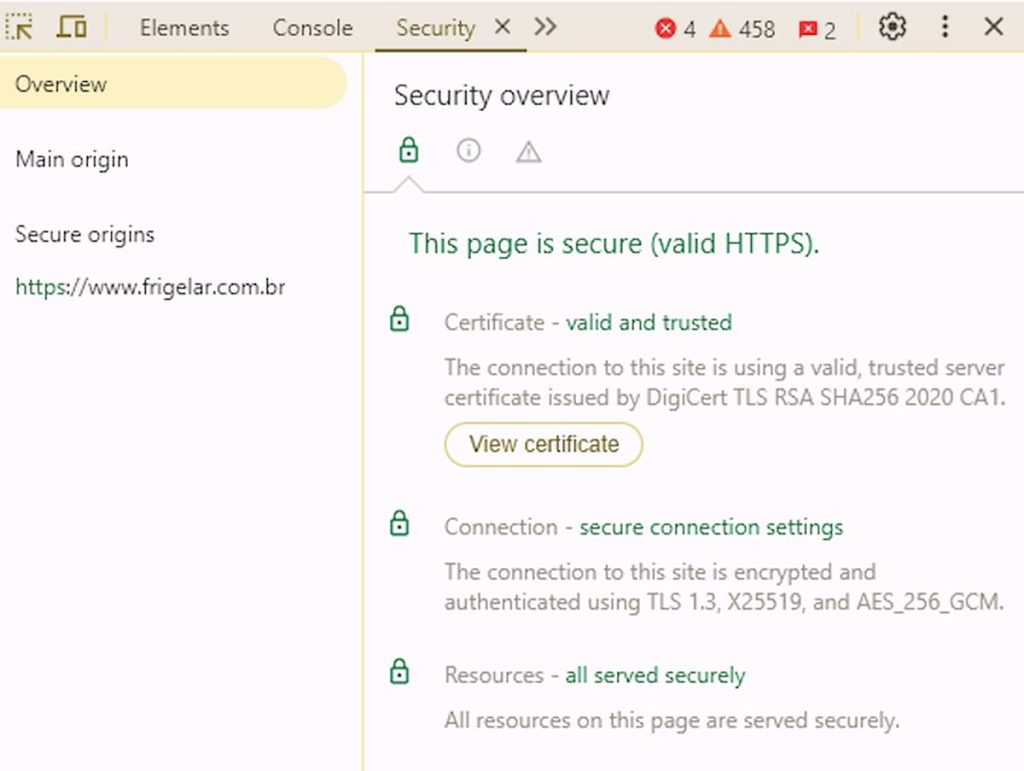Viewport: 1024px width, 771px height.
Task: Activate the inspect element picker icon
Action: (x=19, y=27)
